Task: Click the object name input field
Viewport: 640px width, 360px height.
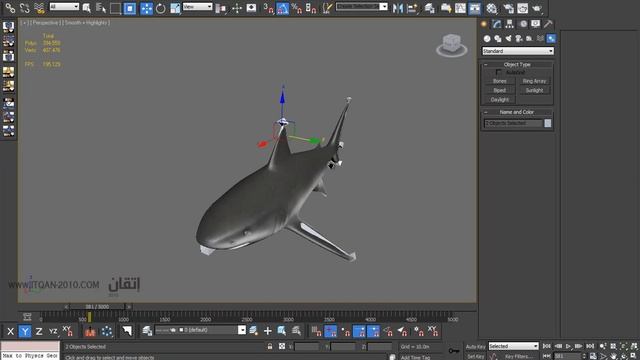Action: click(x=513, y=123)
